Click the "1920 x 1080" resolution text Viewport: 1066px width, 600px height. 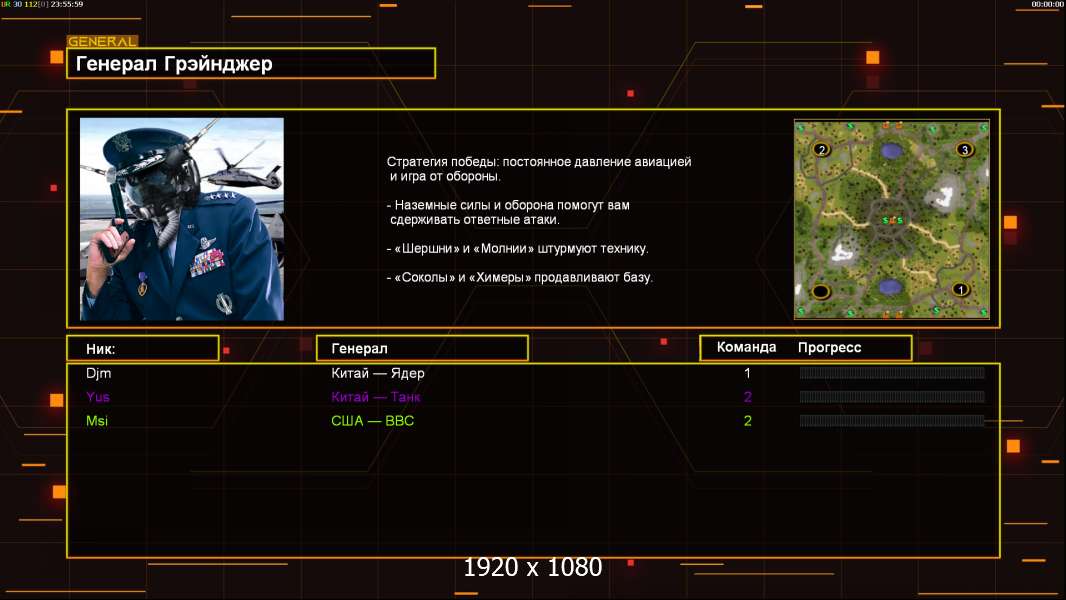click(x=533, y=567)
